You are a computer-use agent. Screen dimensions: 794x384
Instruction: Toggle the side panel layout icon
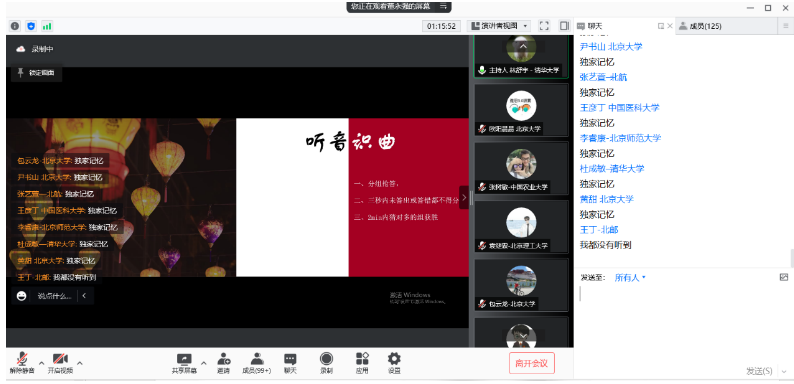click(564, 26)
